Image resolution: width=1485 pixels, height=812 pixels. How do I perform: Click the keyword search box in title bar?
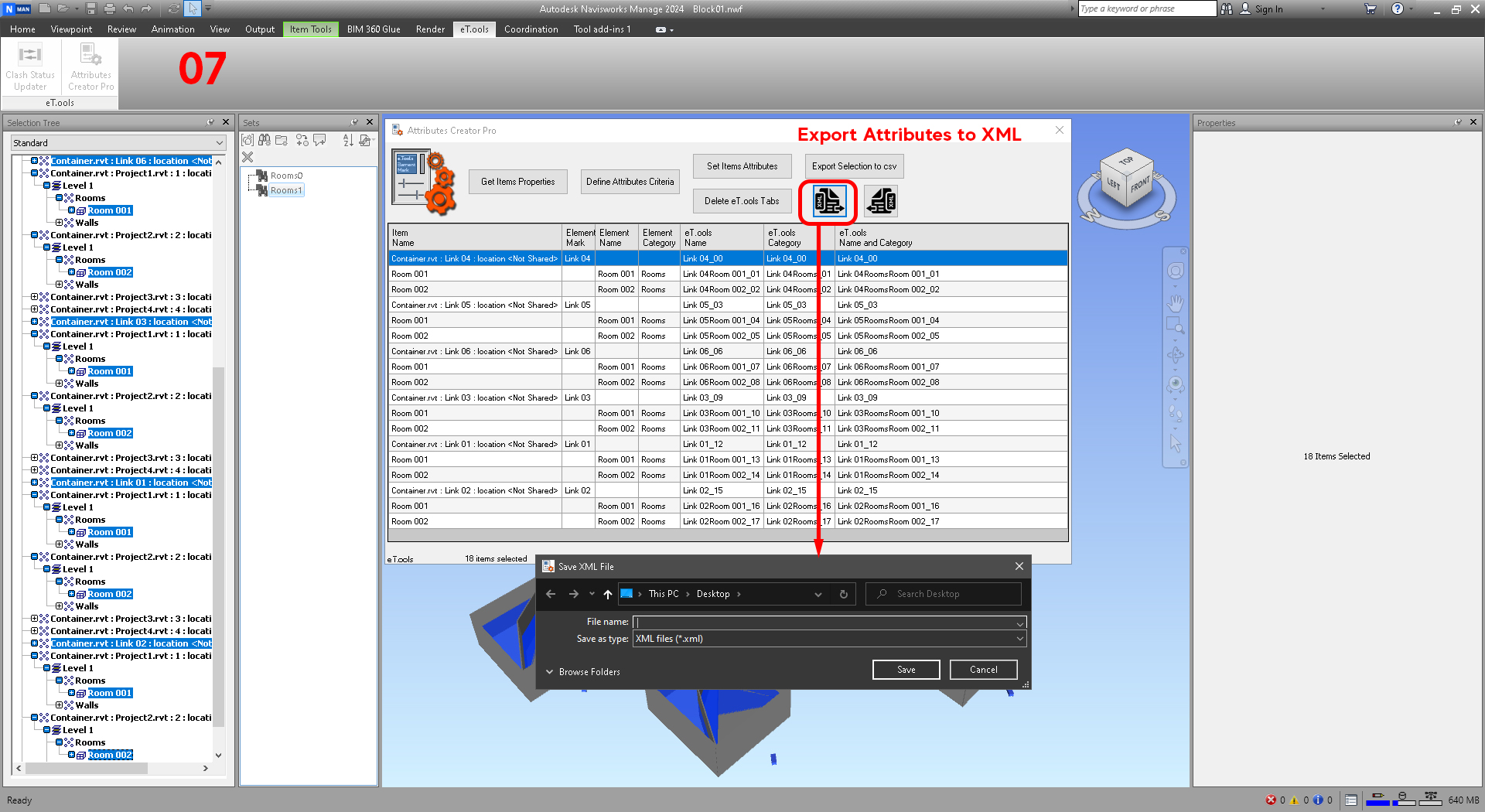pos(1147,9)
